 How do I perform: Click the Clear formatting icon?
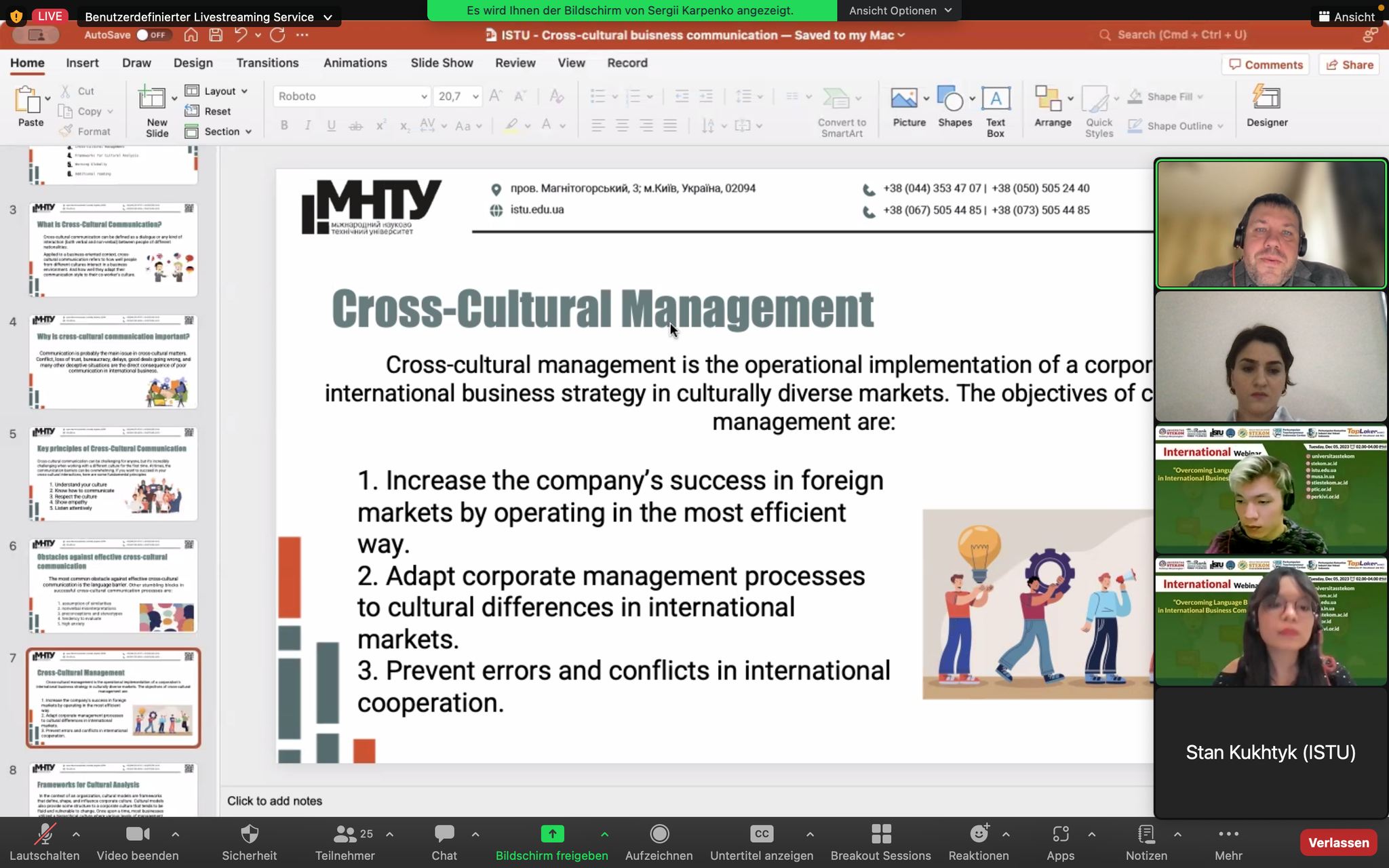coord(557,96)
